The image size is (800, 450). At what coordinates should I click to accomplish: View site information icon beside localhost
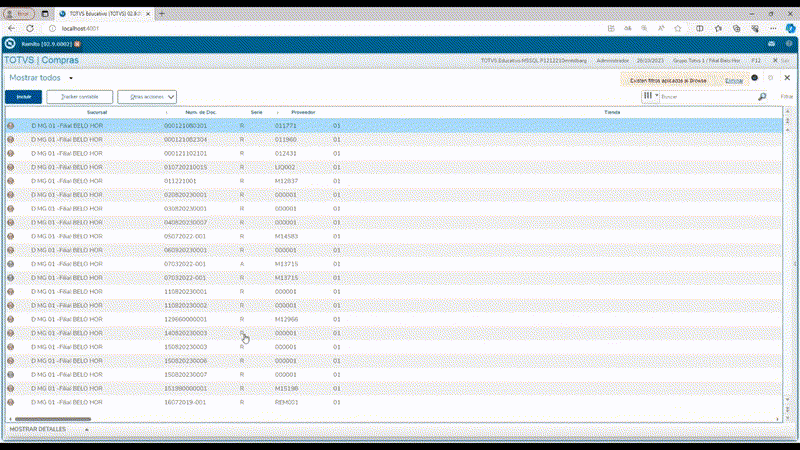pyautogui.click(x=52, y=29)
